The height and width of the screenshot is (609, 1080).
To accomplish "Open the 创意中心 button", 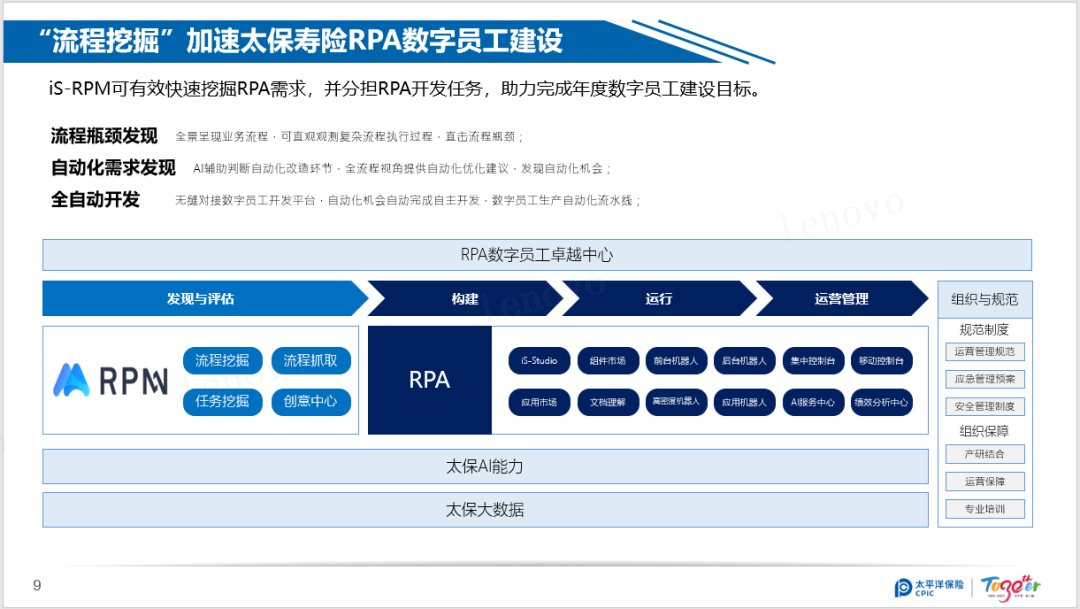I will click(311, 402).
